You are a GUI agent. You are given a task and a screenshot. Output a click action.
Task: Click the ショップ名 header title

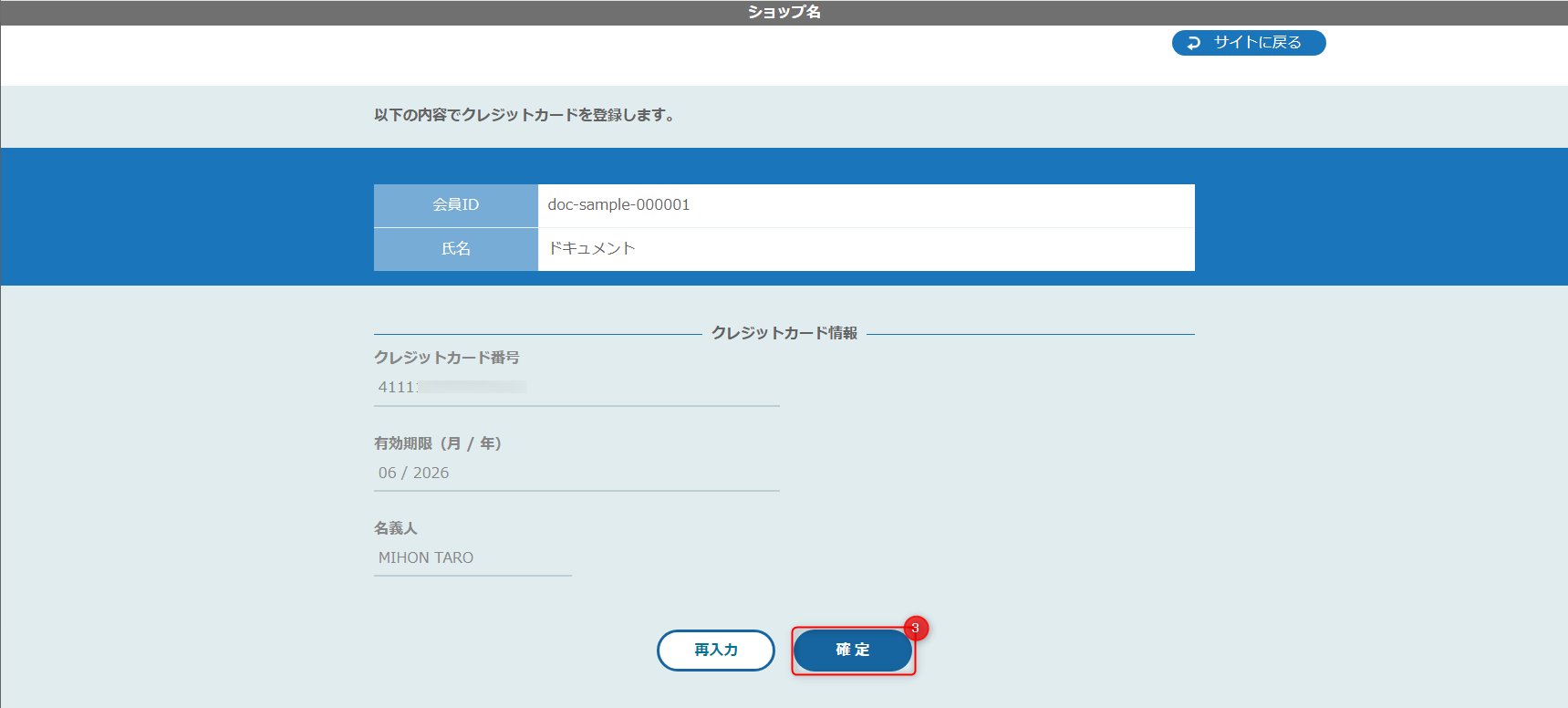784,12
